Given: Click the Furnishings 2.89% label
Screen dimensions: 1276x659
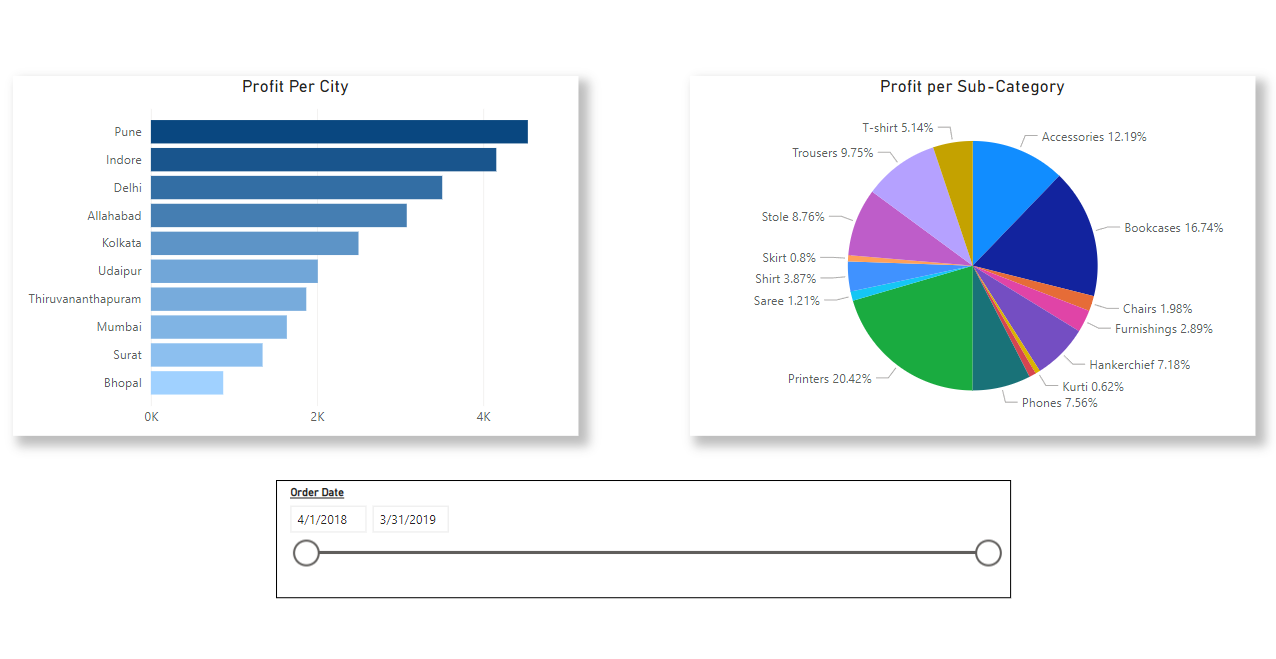Looking at the screenshot, I should [x=1165, y=328].
